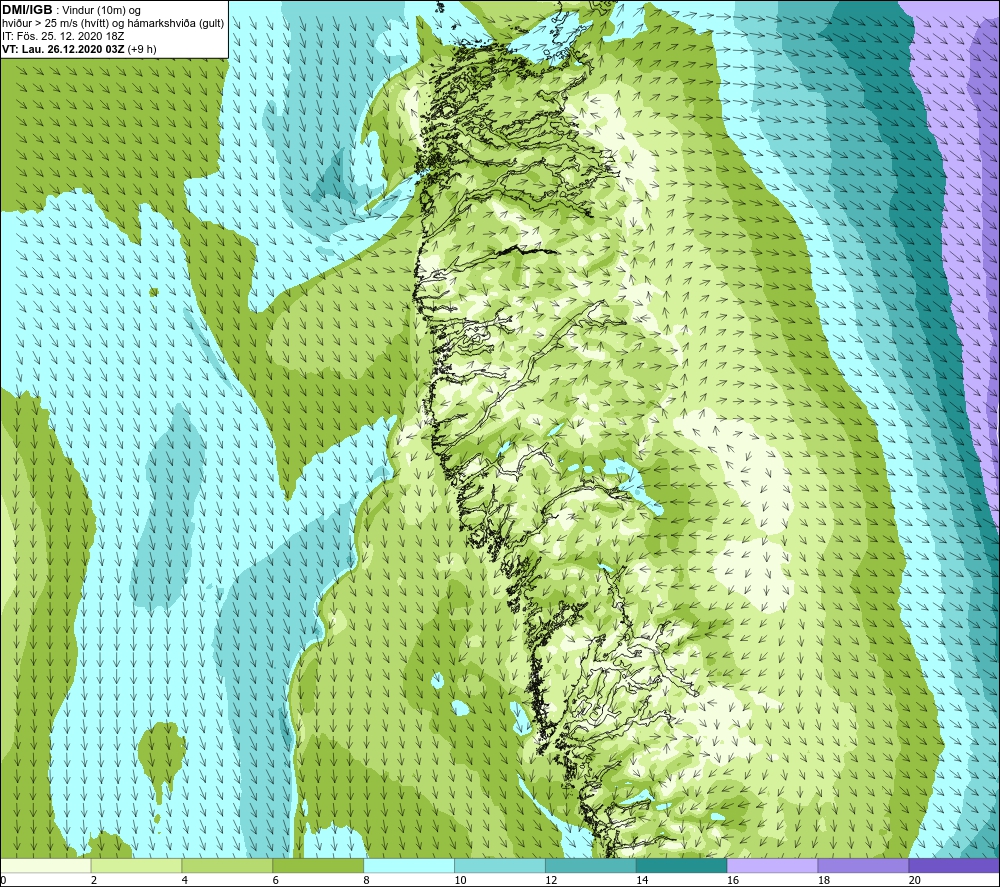Click the legend scale label 4
Screen dimensions: 1000x887
[184, 880]
